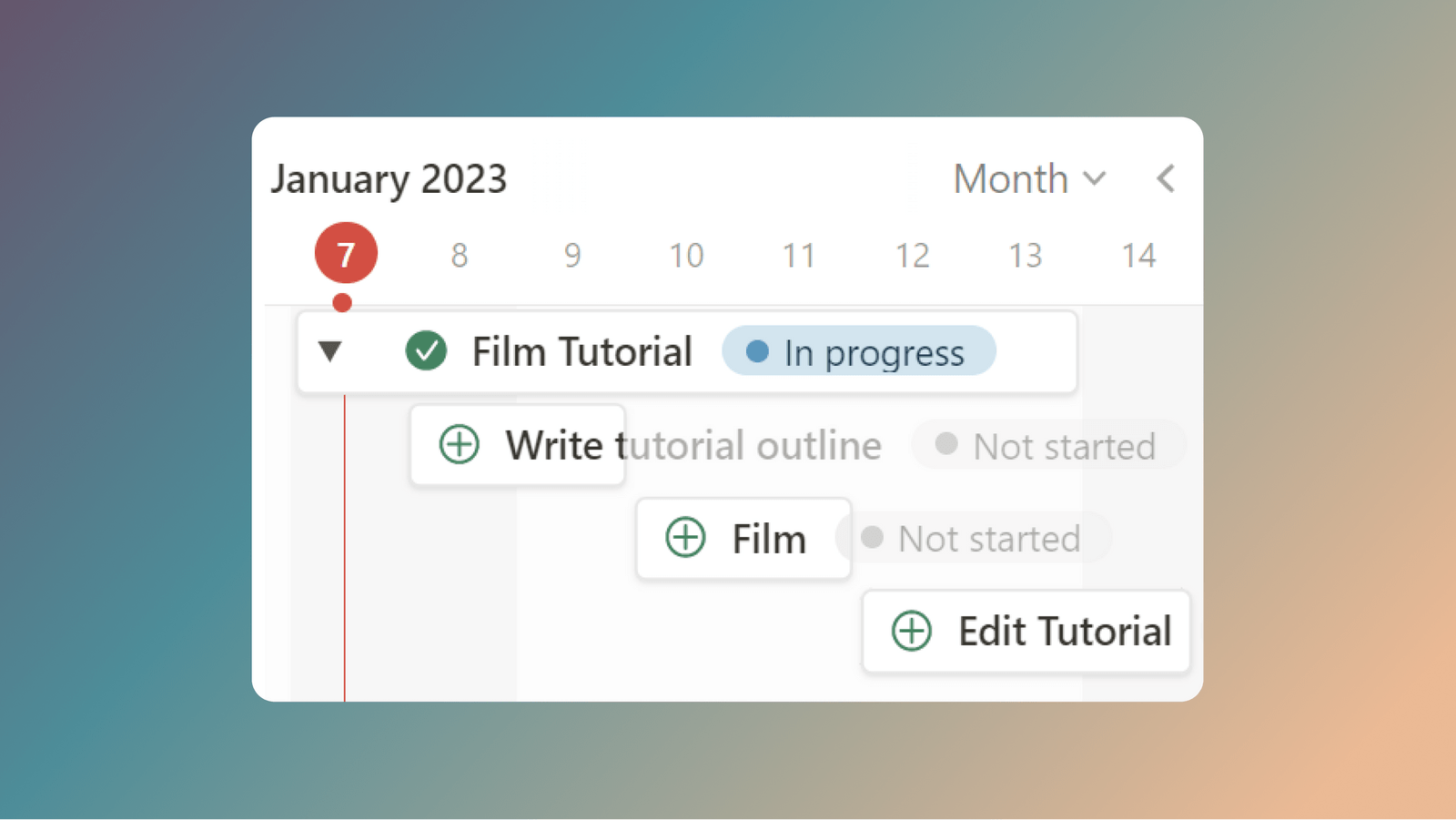Open the Month view dropdown

[1029, 178]
